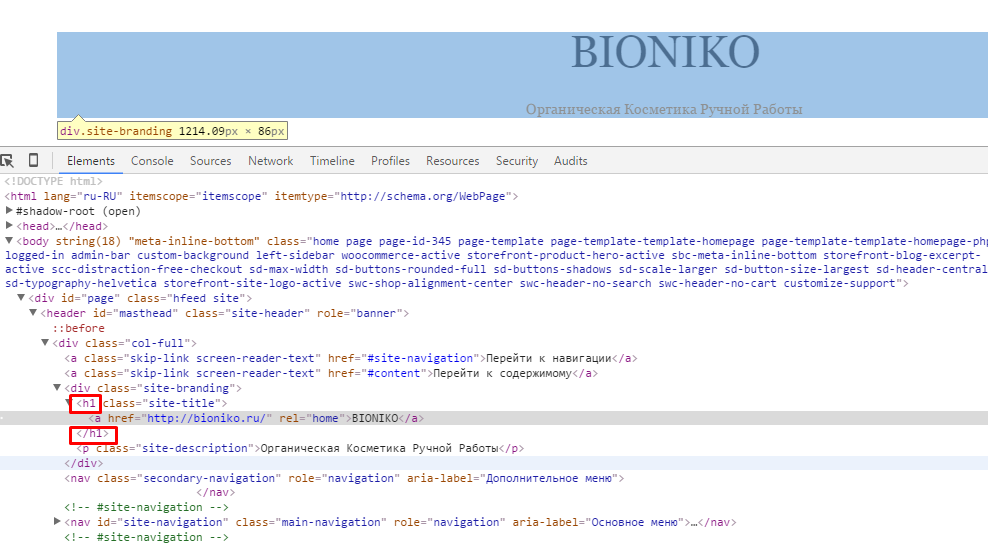Click the http://bioniko.ru/ href value

click(206, 418)
